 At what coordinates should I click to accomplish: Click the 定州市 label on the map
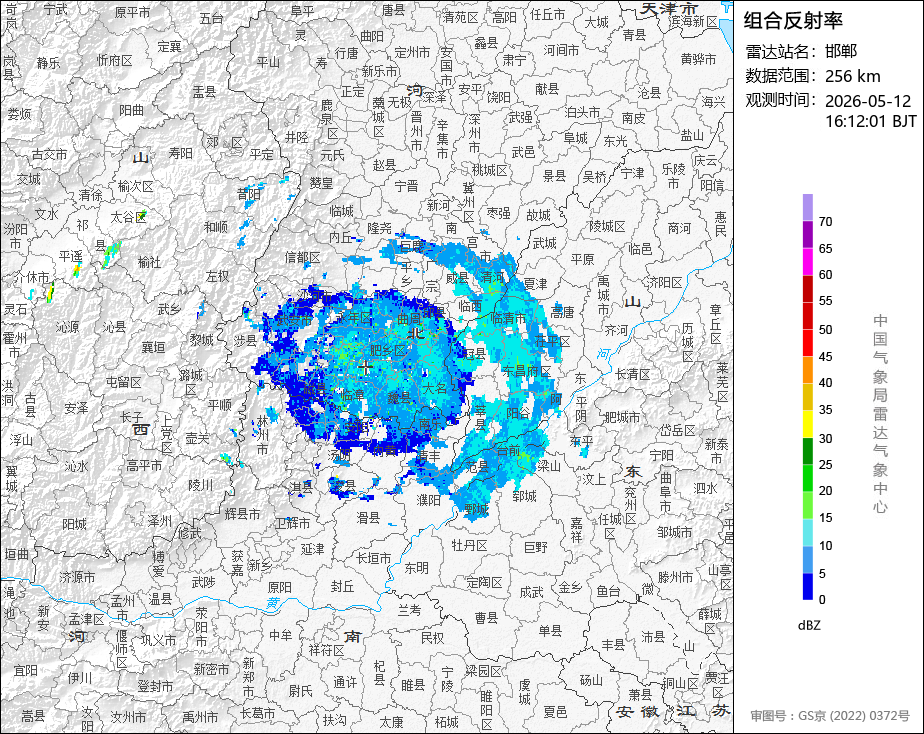[412, 52]
